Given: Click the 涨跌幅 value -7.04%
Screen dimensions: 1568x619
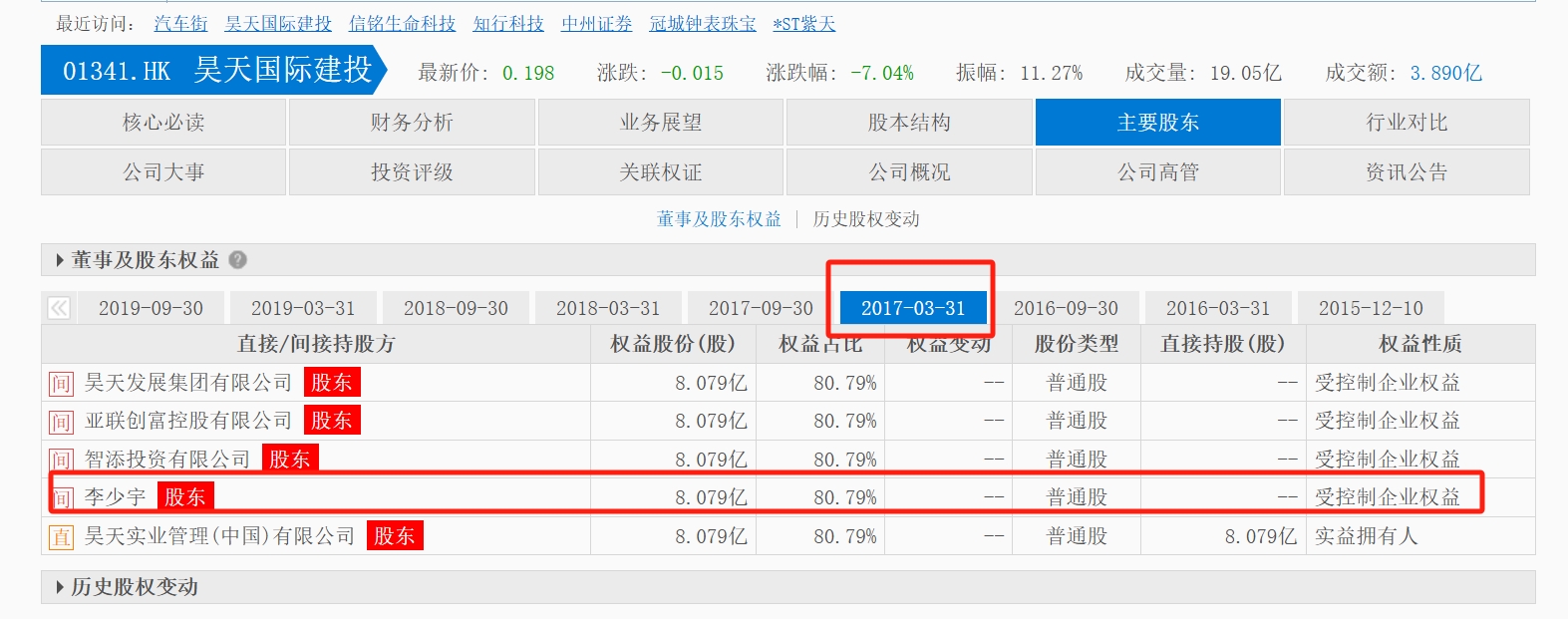Looking at the screenshot, I should (882, 73).
